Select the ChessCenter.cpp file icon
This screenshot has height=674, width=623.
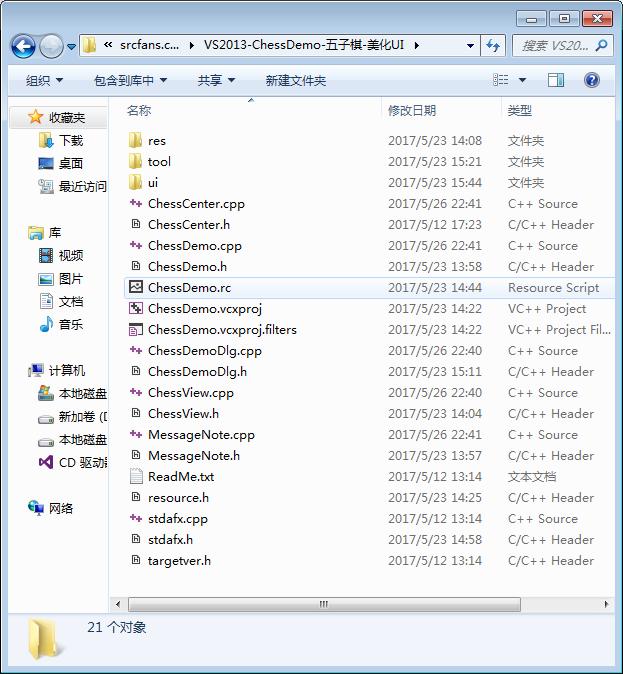(x=136, y=203)
